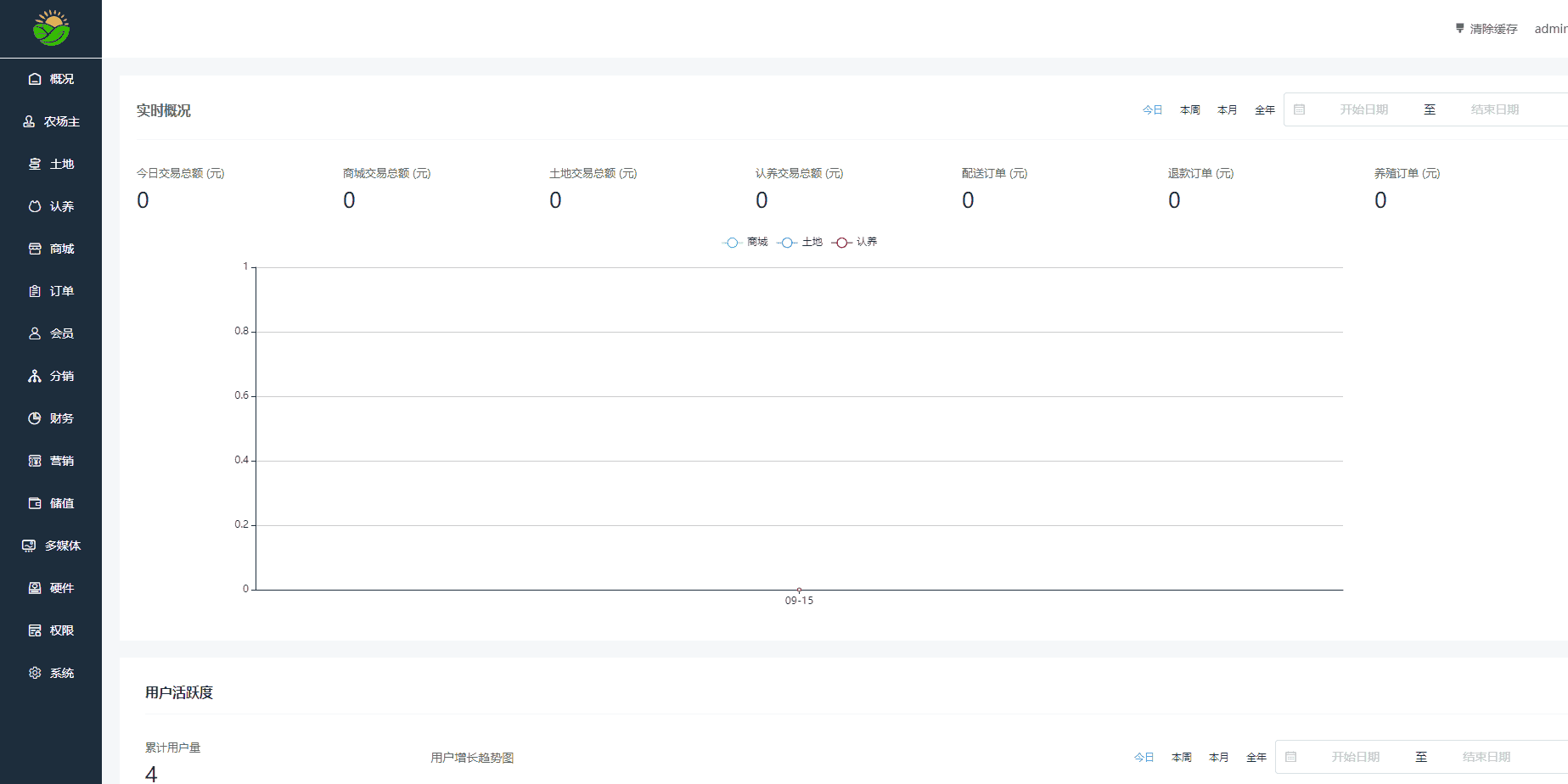Click the 农场主 farmer icon in sidebar
The image size is (1568, 784).
29,121
